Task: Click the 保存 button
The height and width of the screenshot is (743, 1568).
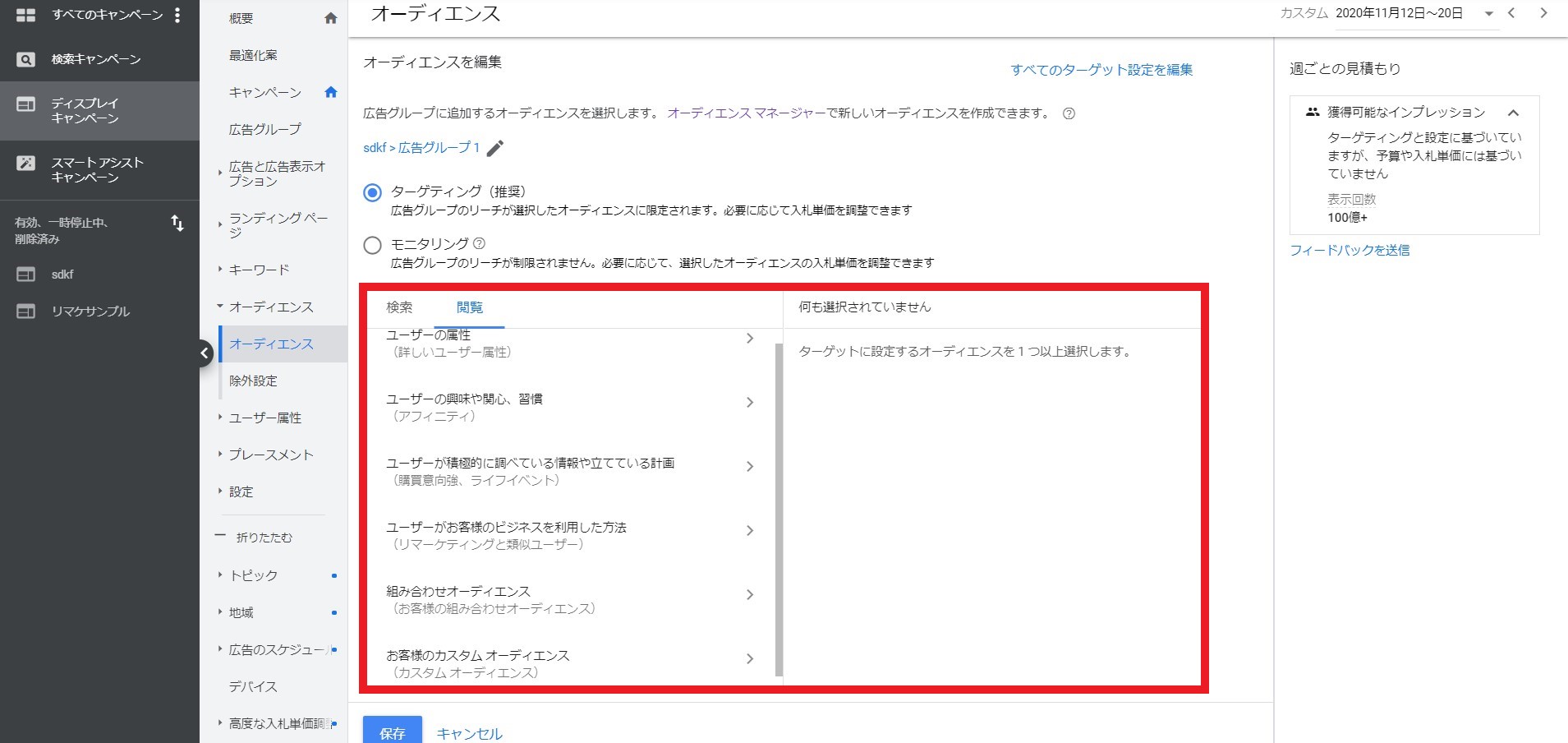Action: click(393, 731)
